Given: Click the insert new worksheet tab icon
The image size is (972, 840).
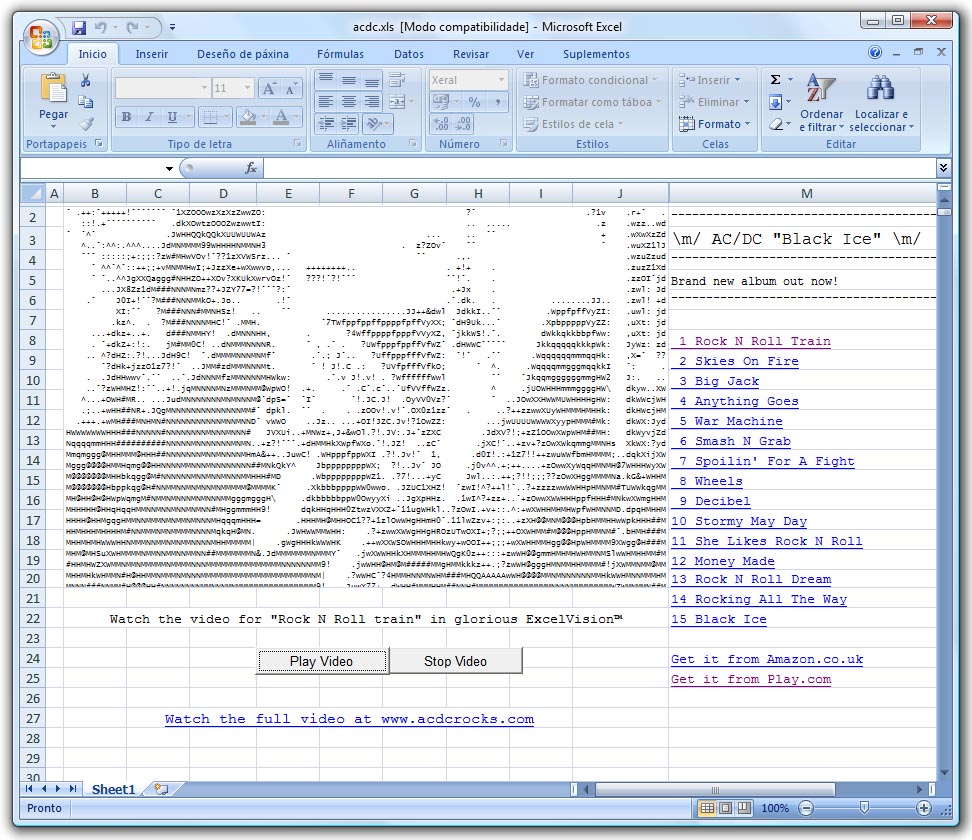Looking at the screenshot, I should pos(161,789).
